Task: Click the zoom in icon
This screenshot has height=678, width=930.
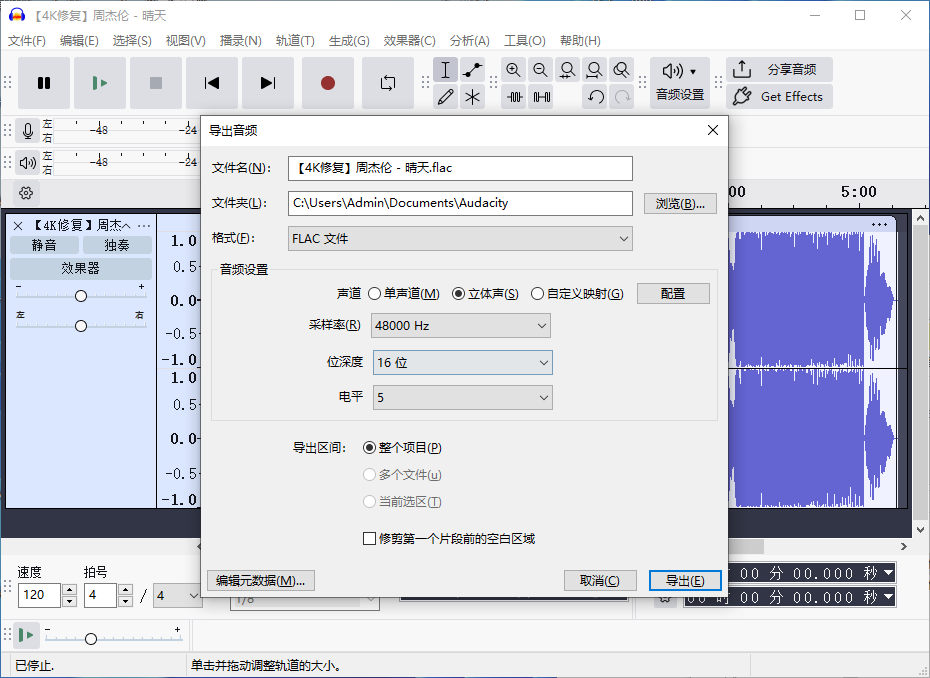Action: pyautogui.click(x=514, y=69)
